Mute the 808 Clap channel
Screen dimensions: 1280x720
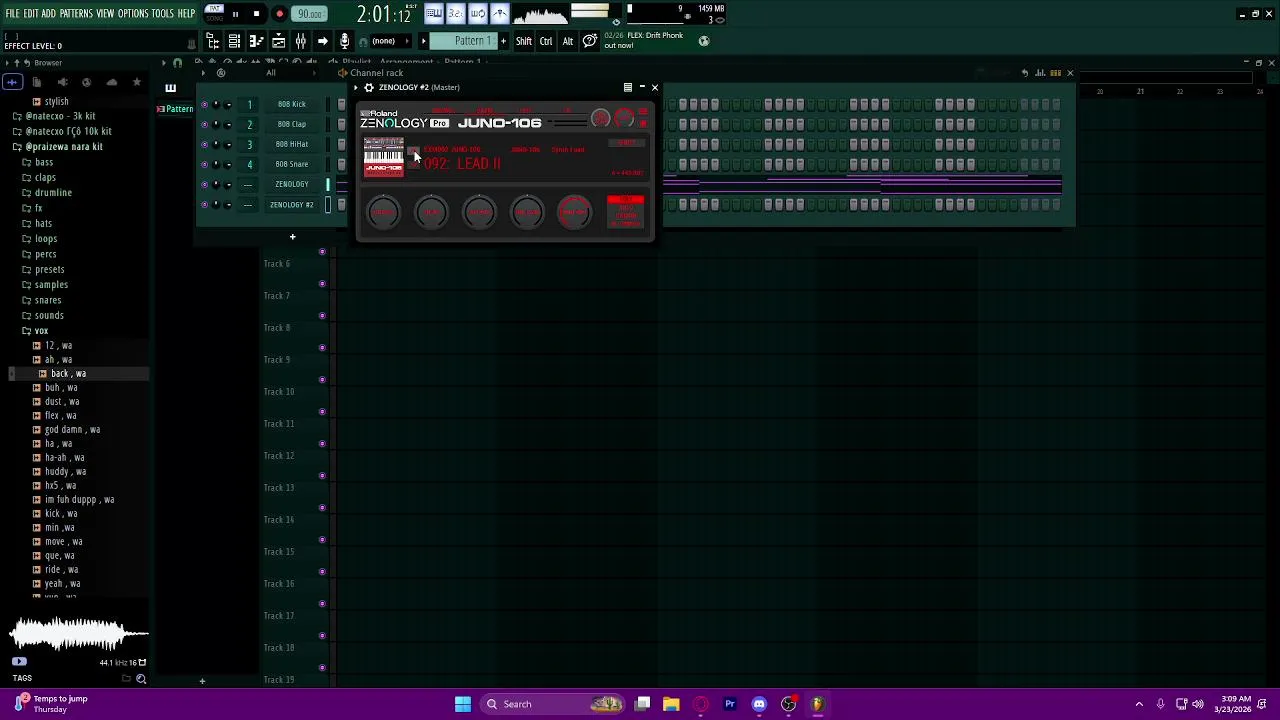pyautogui.click(x=204, y=124)
